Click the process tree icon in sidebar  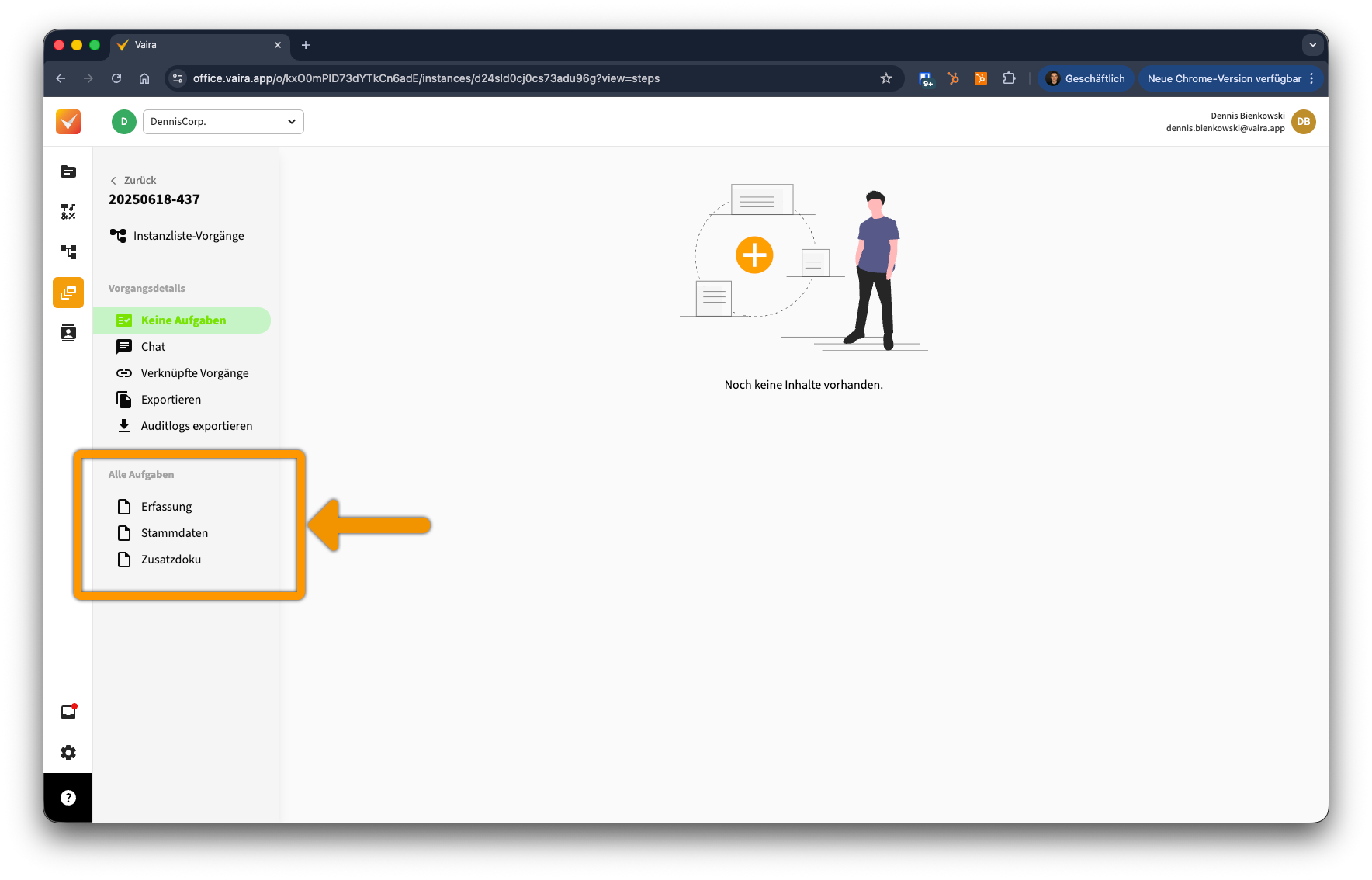68,252
